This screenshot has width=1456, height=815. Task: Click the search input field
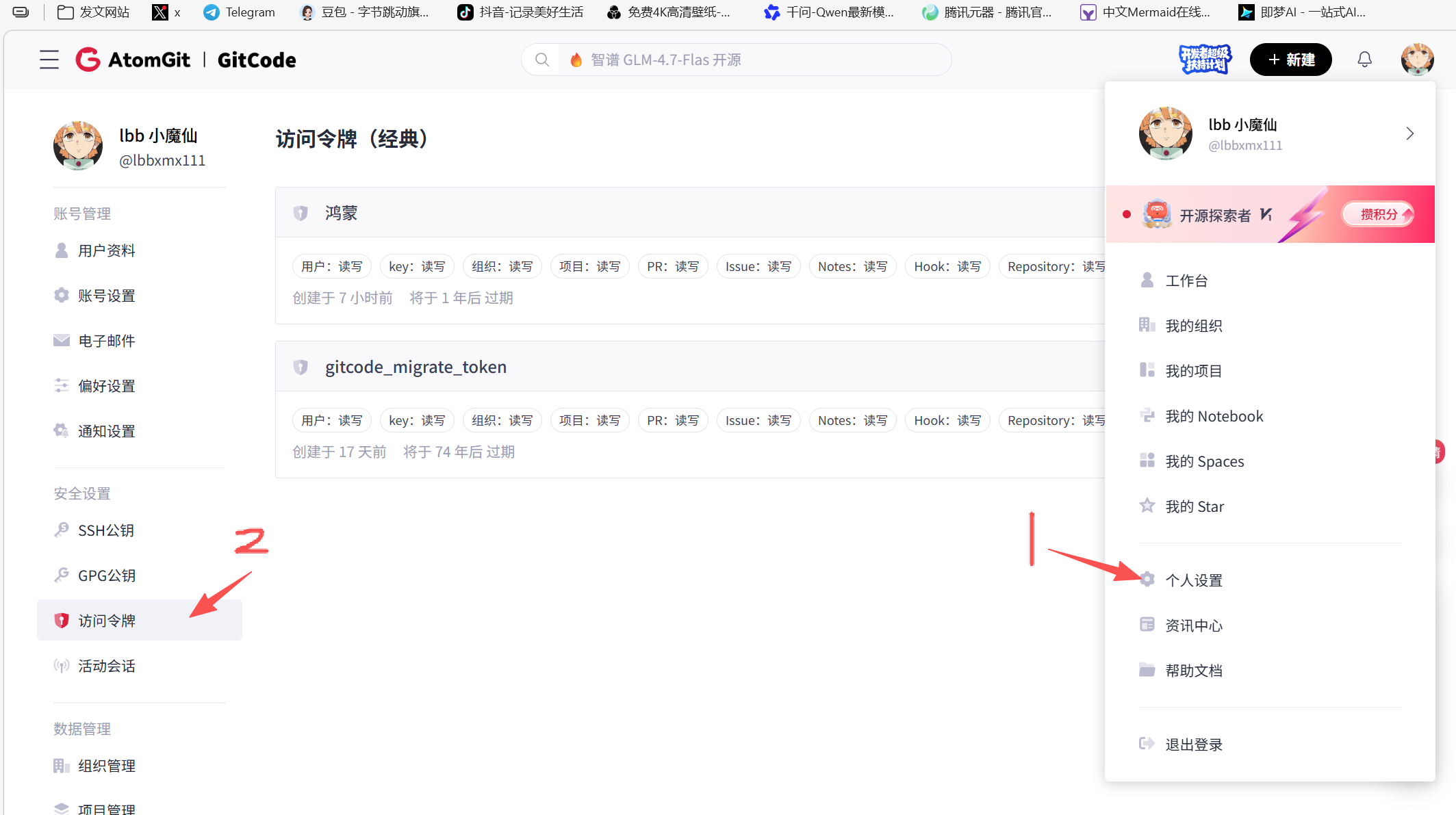pos(753,60)
